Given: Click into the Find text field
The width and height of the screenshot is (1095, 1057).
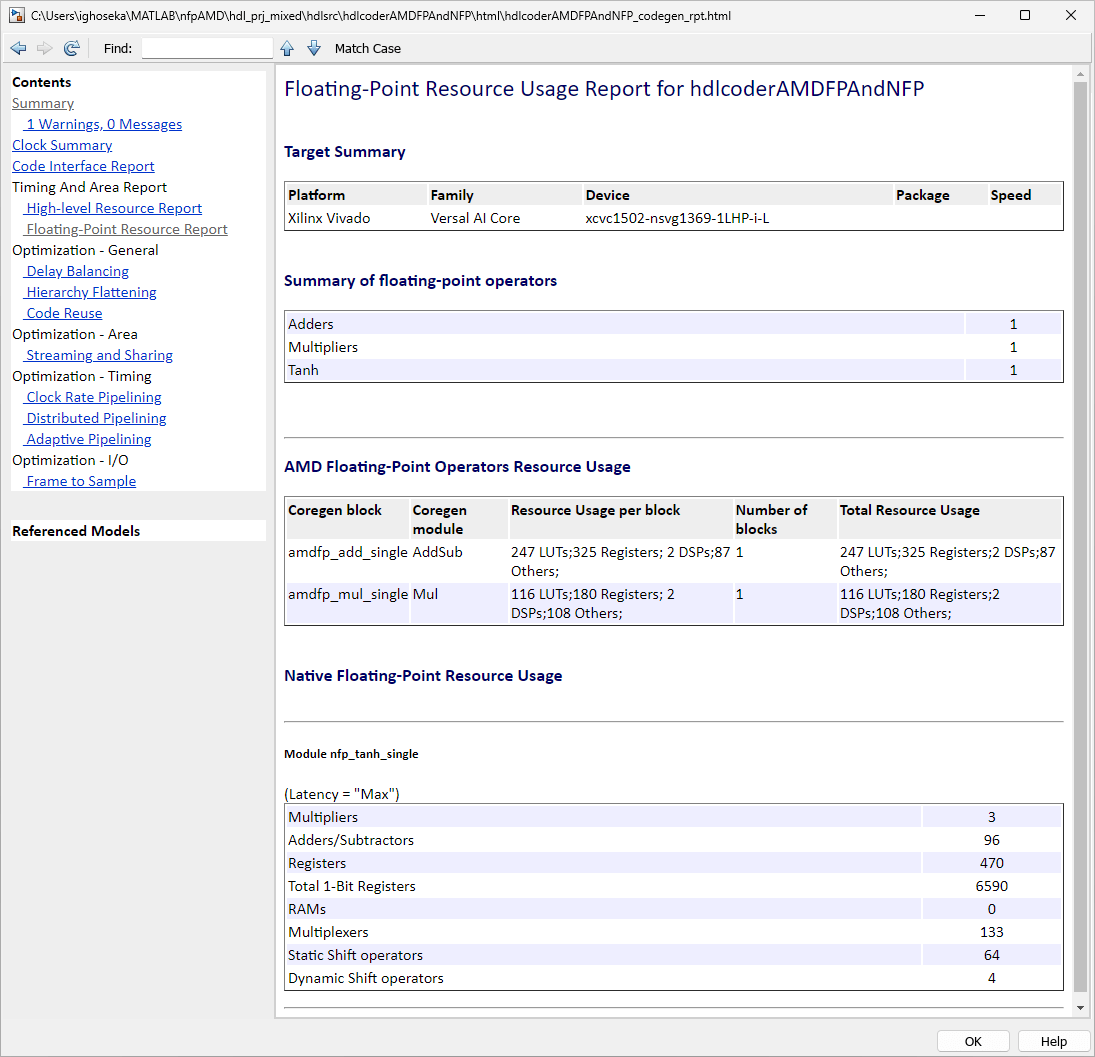Looking at the screenshot, I should click(207, 48).
